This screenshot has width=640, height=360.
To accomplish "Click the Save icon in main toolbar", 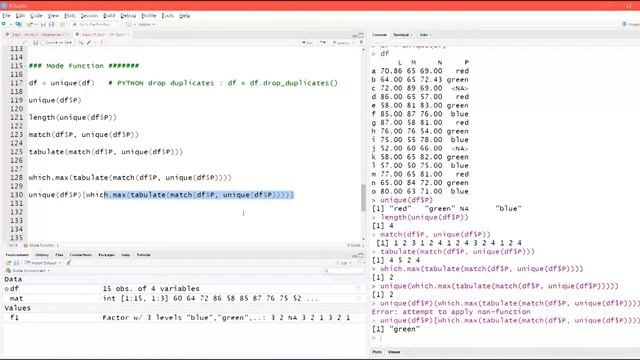I will point(43,24).
